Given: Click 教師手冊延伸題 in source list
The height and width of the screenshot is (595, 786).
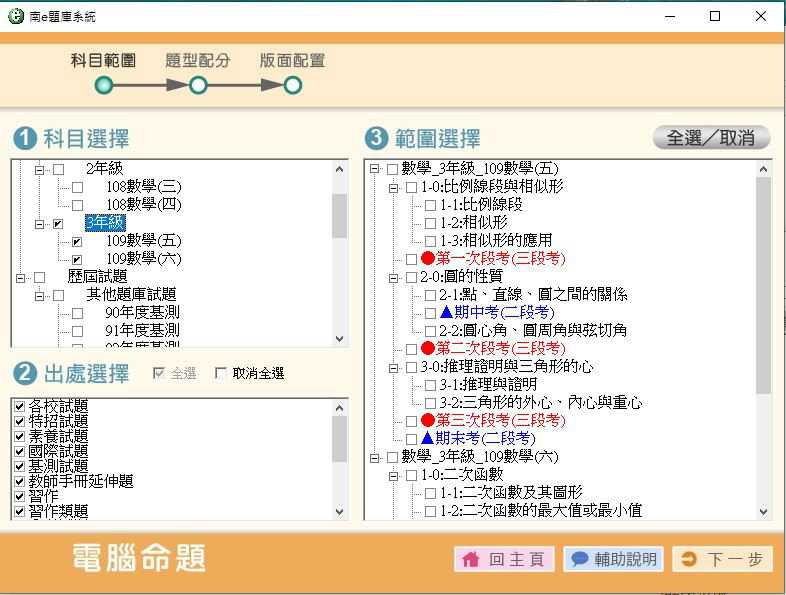Looking at the screenshot, I should (81, 481).
